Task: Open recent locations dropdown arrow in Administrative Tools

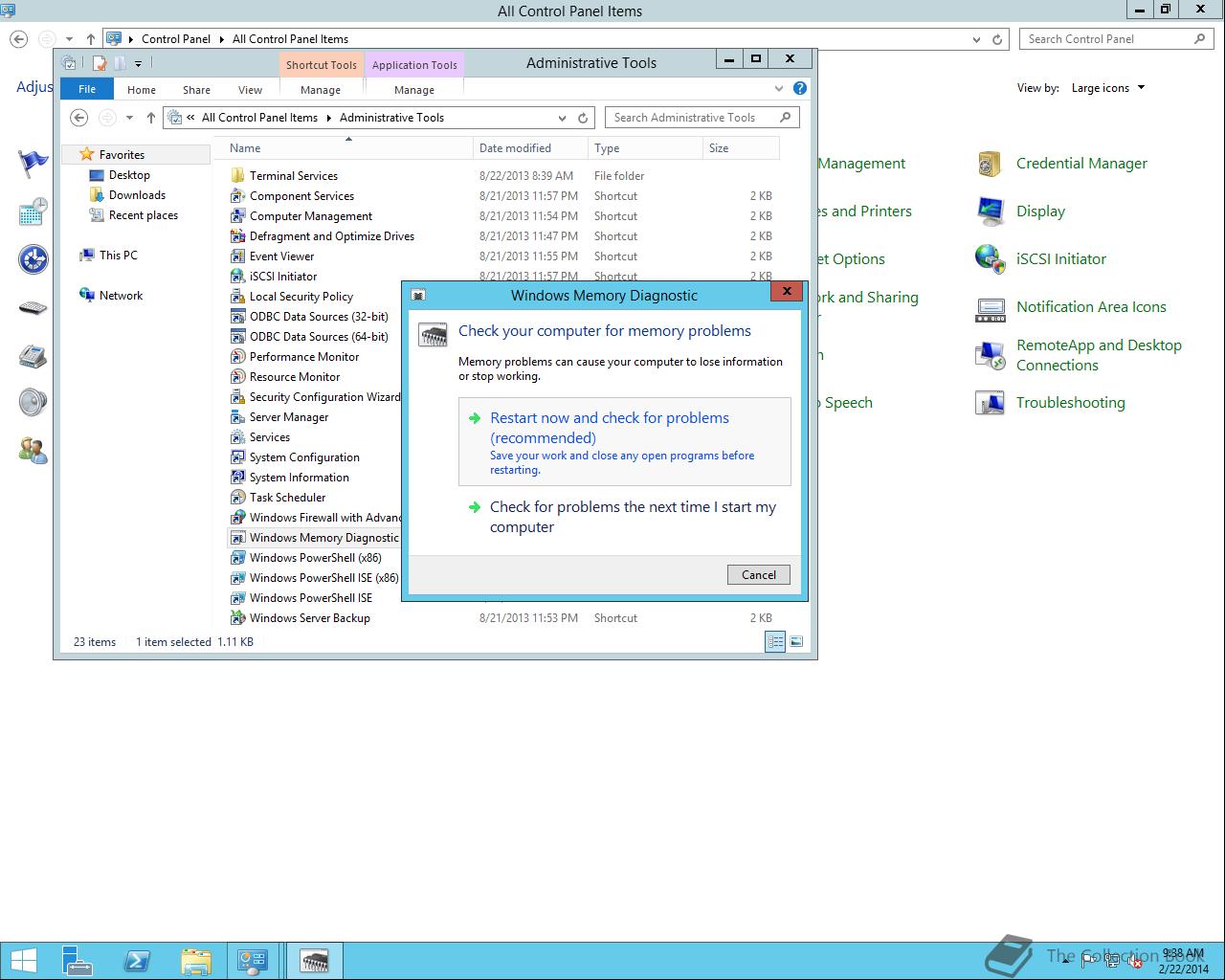Action: [x=129, y=118]
